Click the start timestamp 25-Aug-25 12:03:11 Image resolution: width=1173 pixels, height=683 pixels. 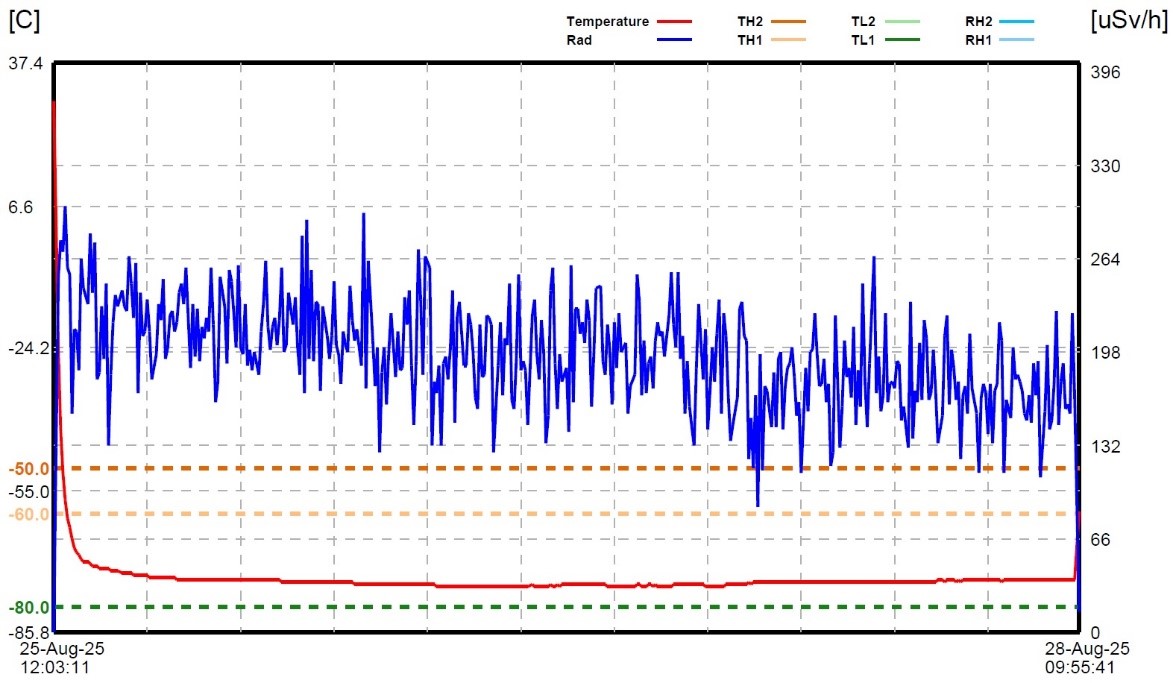pos(63,657)
